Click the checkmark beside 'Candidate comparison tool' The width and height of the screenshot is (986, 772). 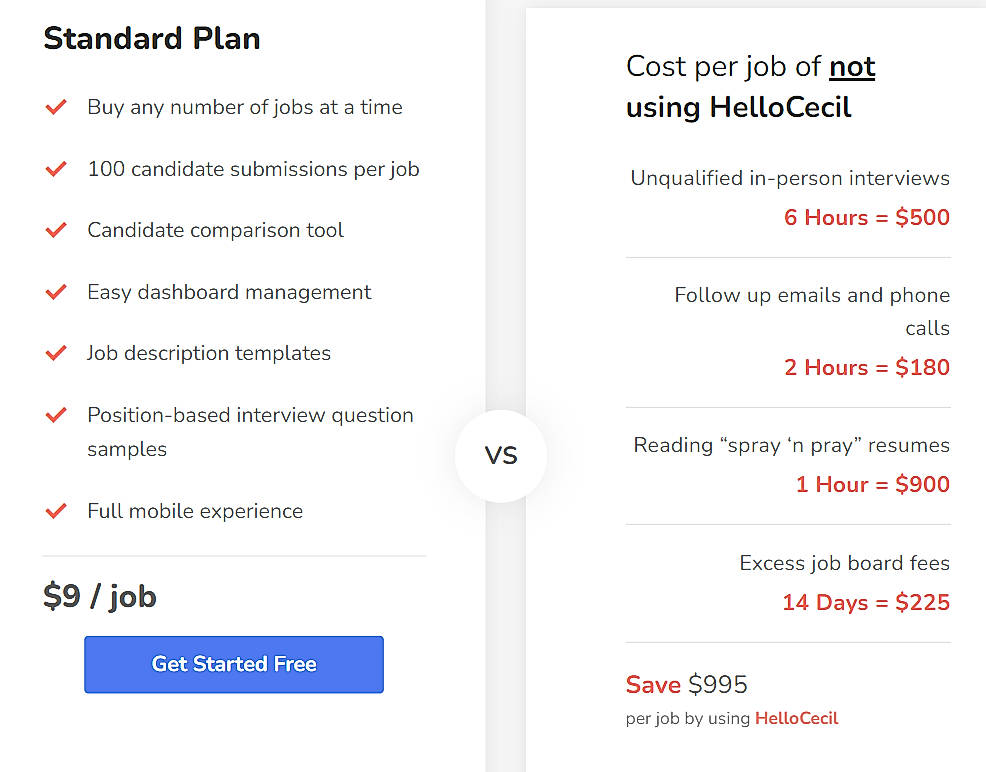point(57,230)
